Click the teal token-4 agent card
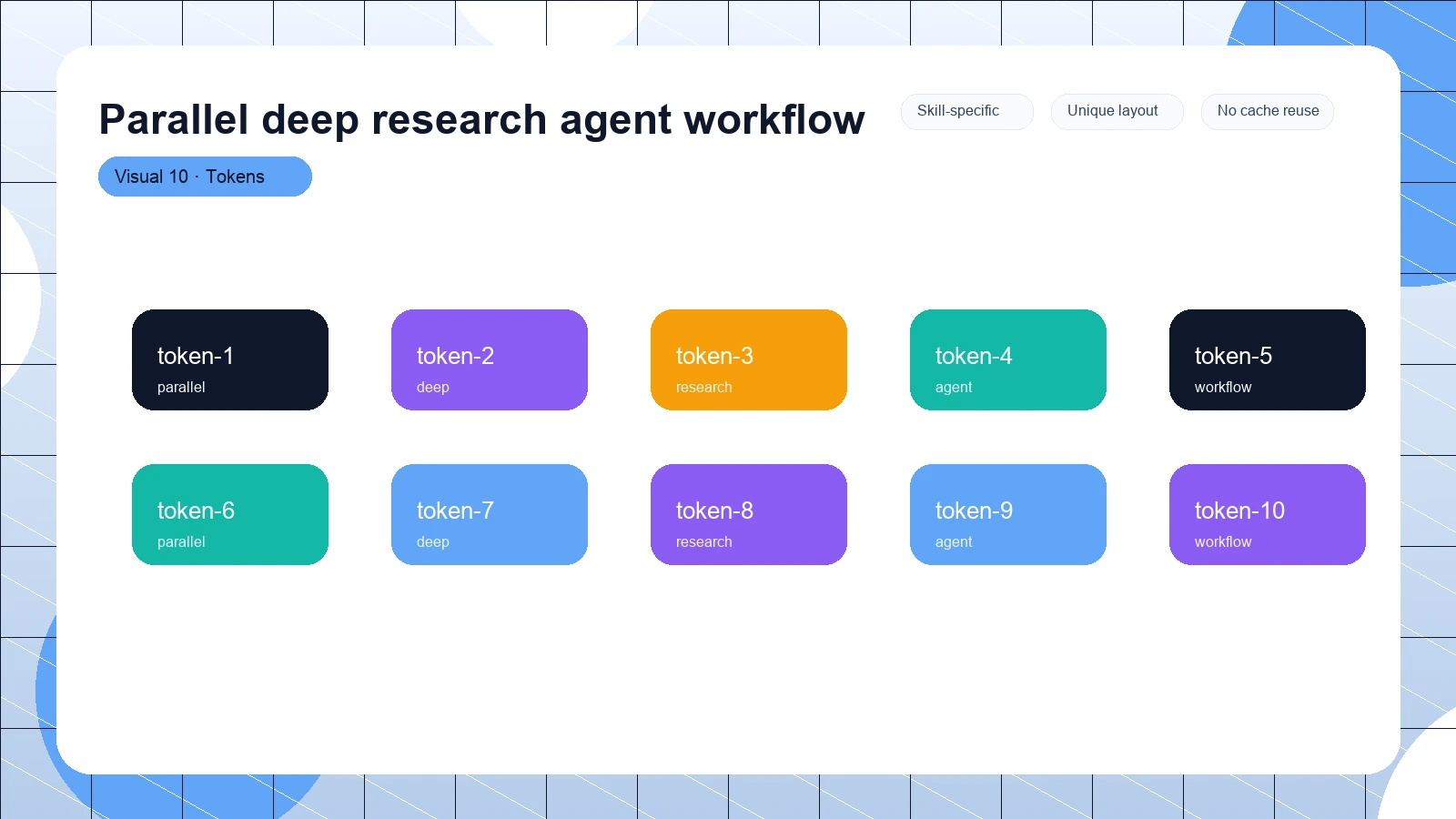Screen dimensions: 1456x819 [1008, 359]
